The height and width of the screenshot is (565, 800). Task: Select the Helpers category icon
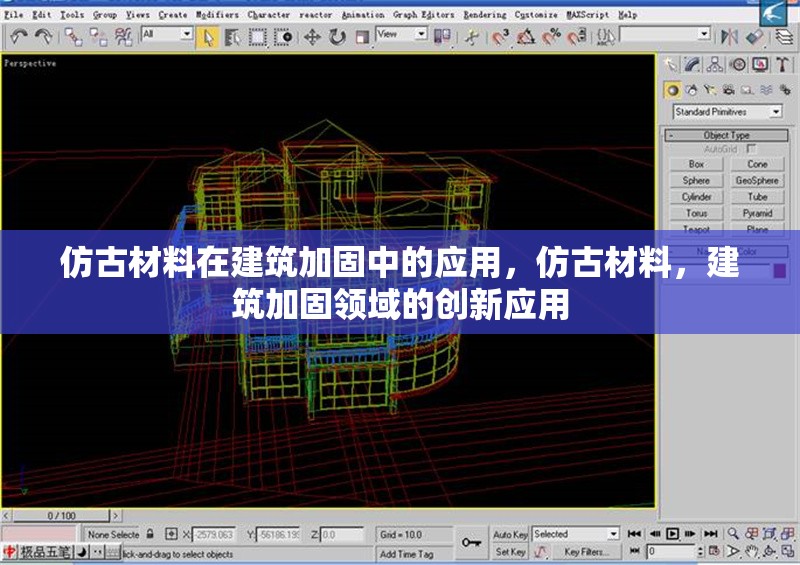click(747, 90)
